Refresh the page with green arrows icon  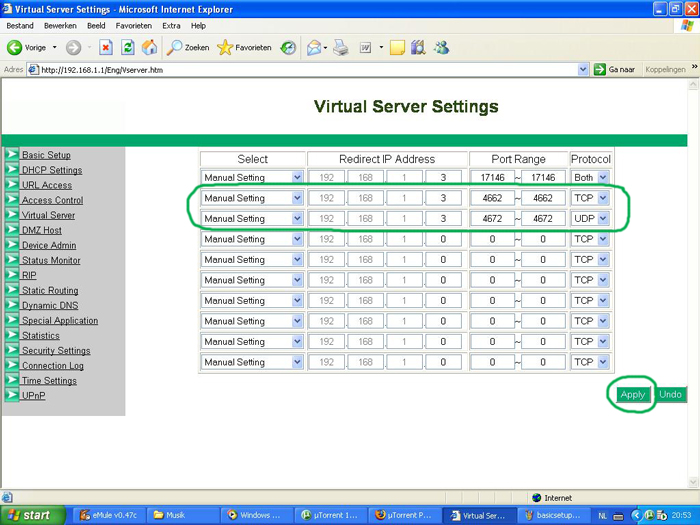click(128, 47)
